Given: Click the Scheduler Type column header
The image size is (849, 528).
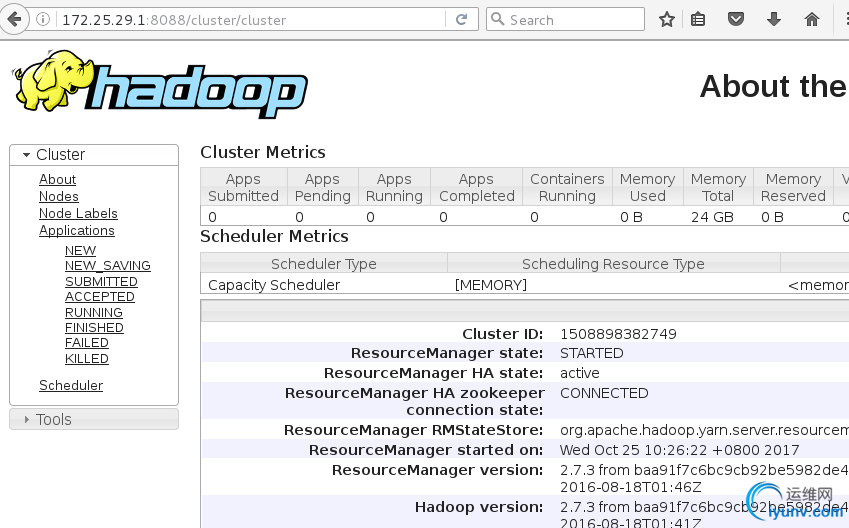Looking at the screenshot, I should [324, 264].
